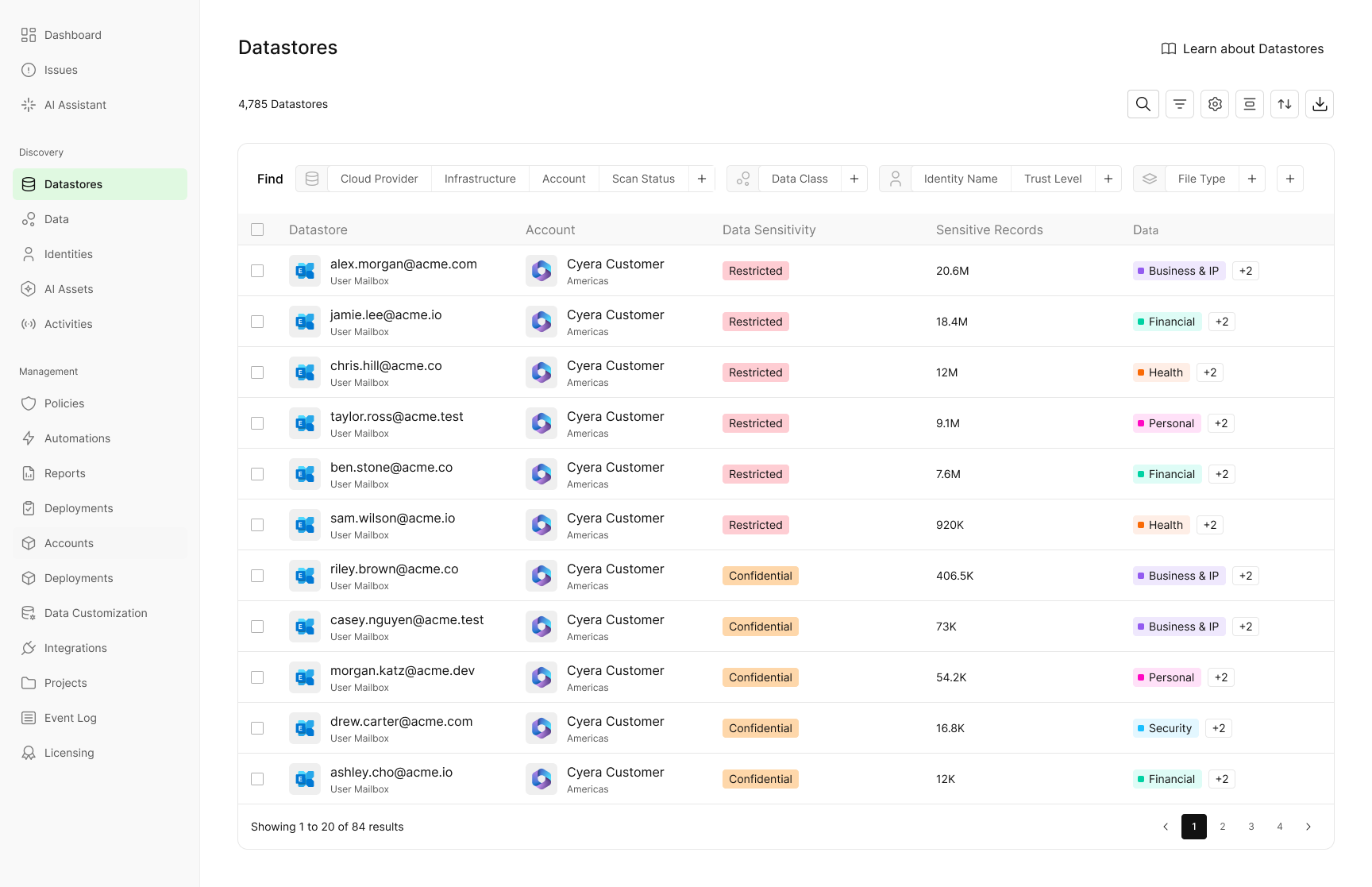Check the select-all checkbox in the table header
Viewport: 1372px width, 887px height.
[257, 229]
